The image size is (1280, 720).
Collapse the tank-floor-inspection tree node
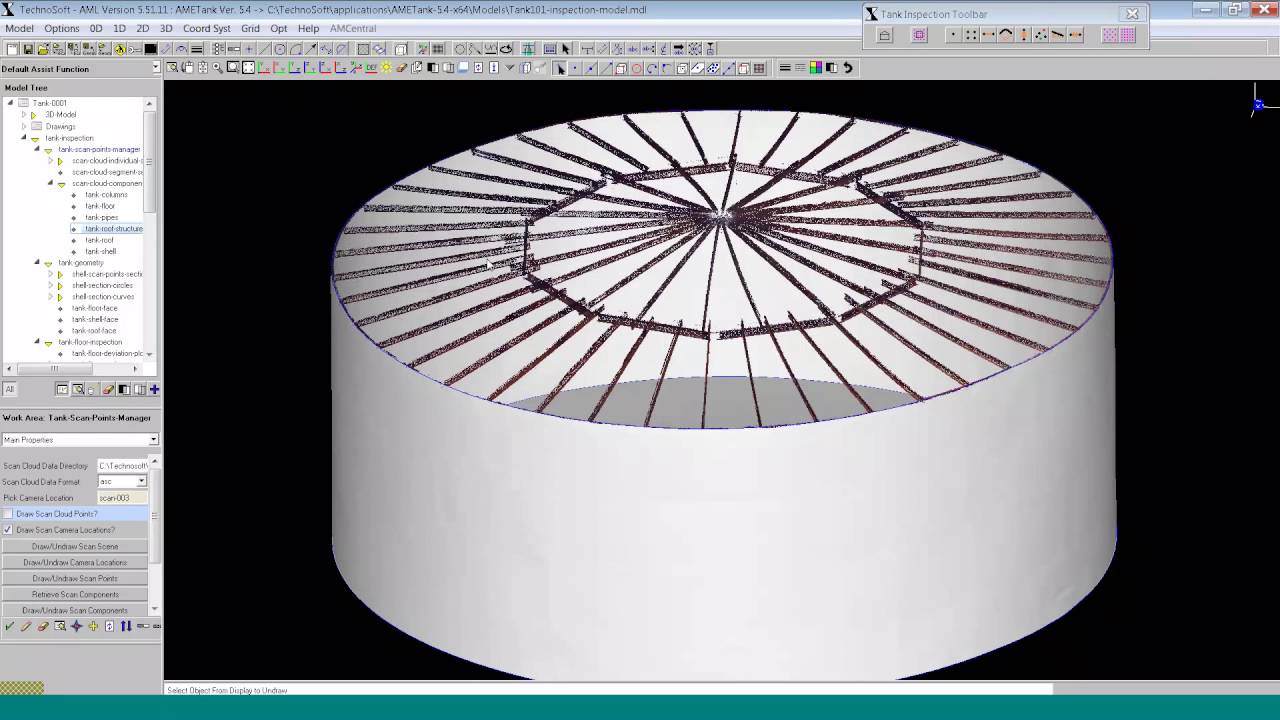coord(37,342)
